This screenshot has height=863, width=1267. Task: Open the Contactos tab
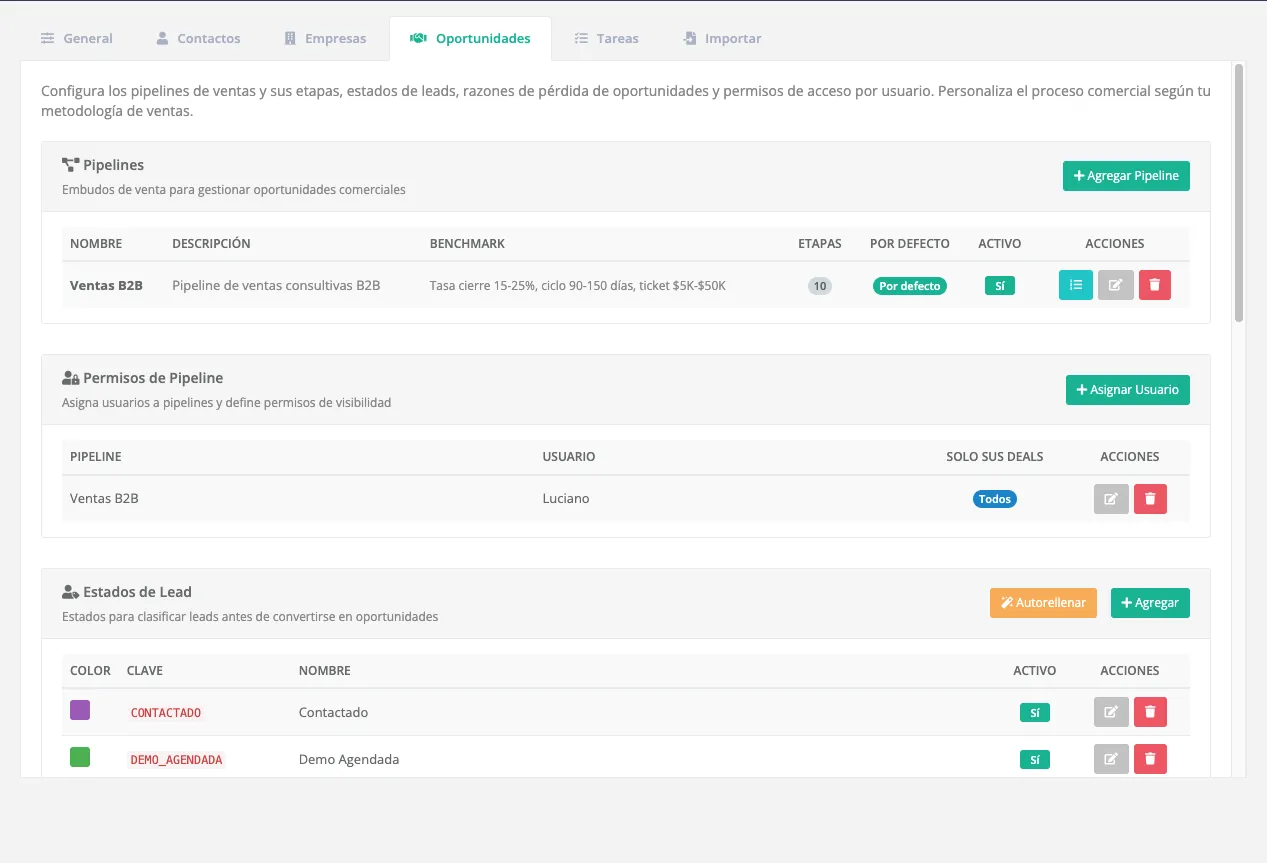198,39
